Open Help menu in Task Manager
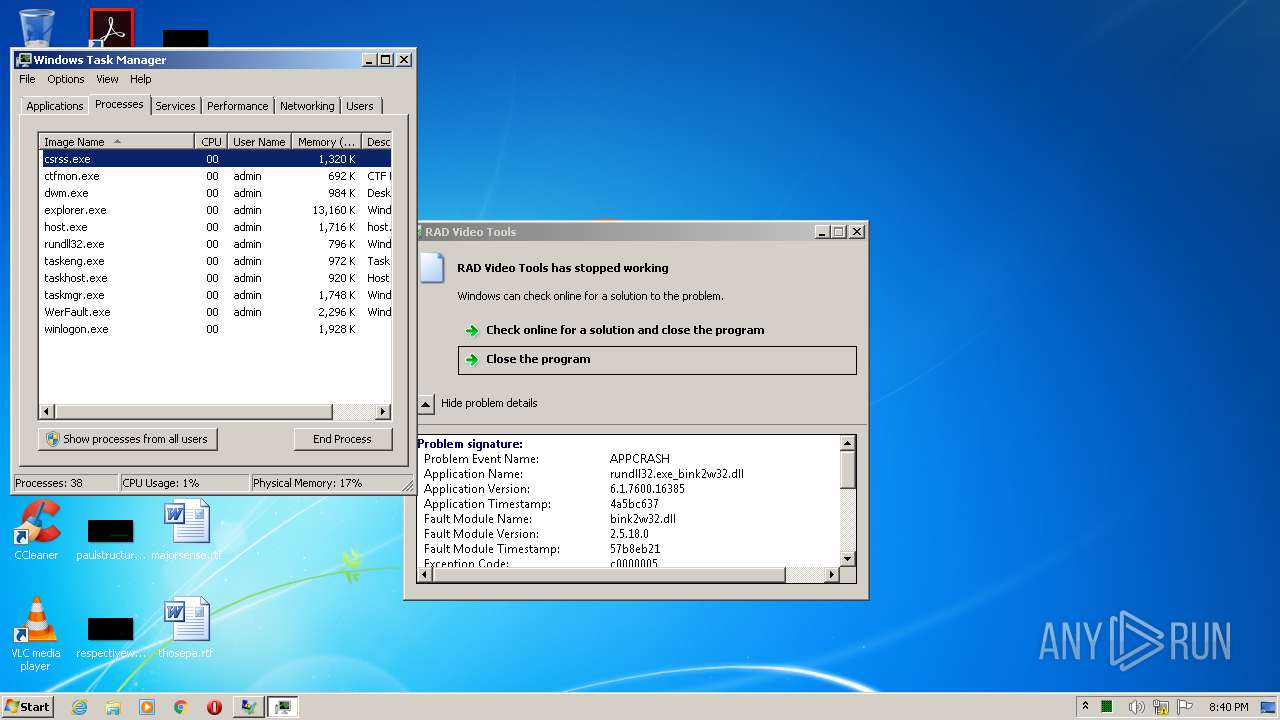This screenshot has width=1280, height=720. pyautogui.click(x=141, y=79)
